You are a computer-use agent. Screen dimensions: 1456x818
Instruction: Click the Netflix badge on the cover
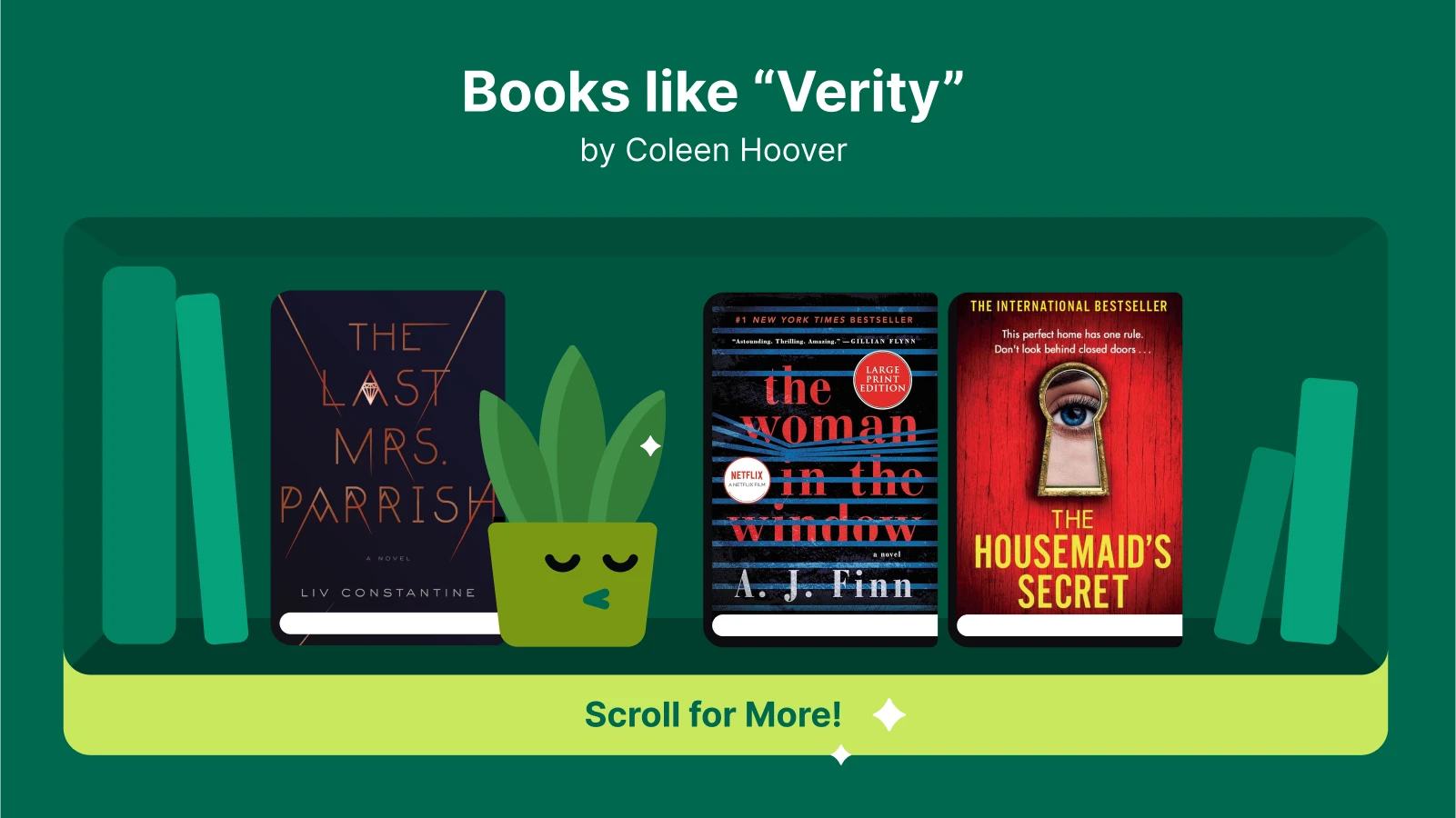coord(747,479)
